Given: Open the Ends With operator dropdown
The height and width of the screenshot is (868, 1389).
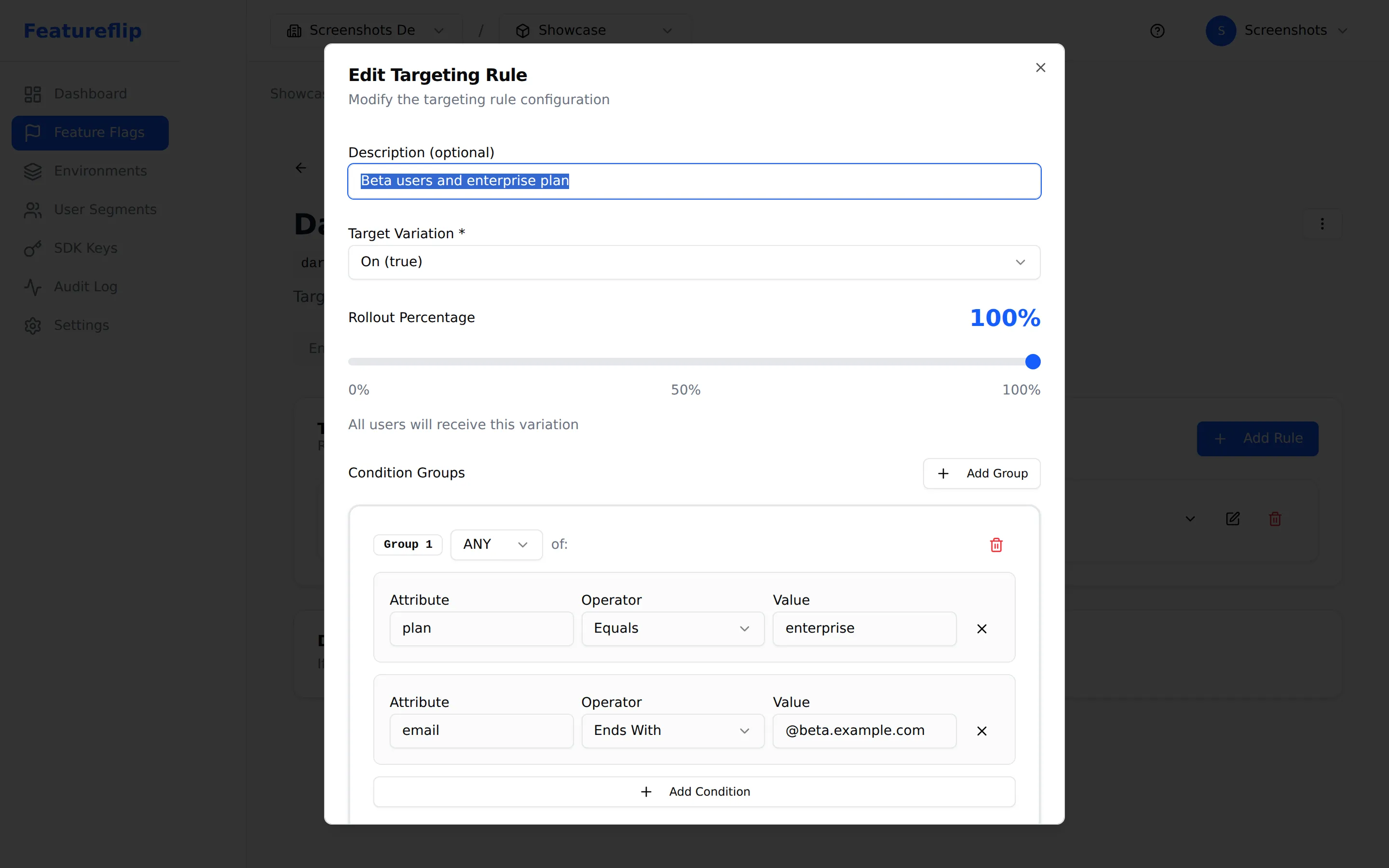Looking at the screenshot, I should pos(673,731).
